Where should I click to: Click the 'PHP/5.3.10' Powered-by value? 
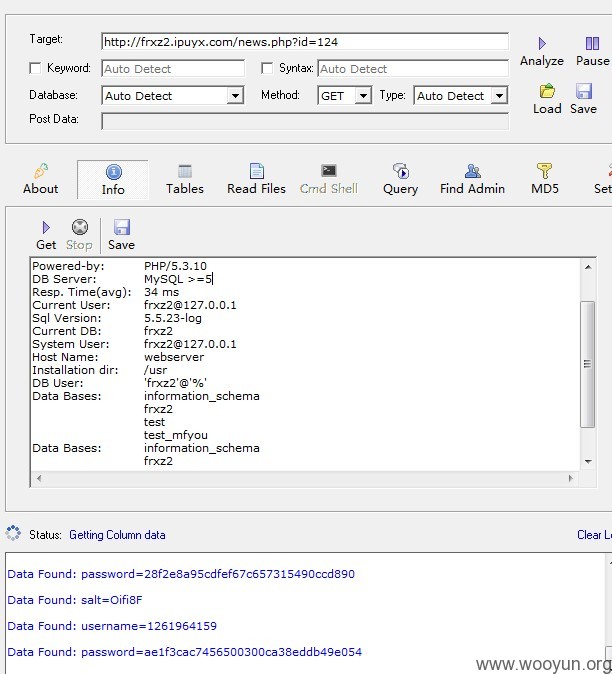click(x=175, y=266)
